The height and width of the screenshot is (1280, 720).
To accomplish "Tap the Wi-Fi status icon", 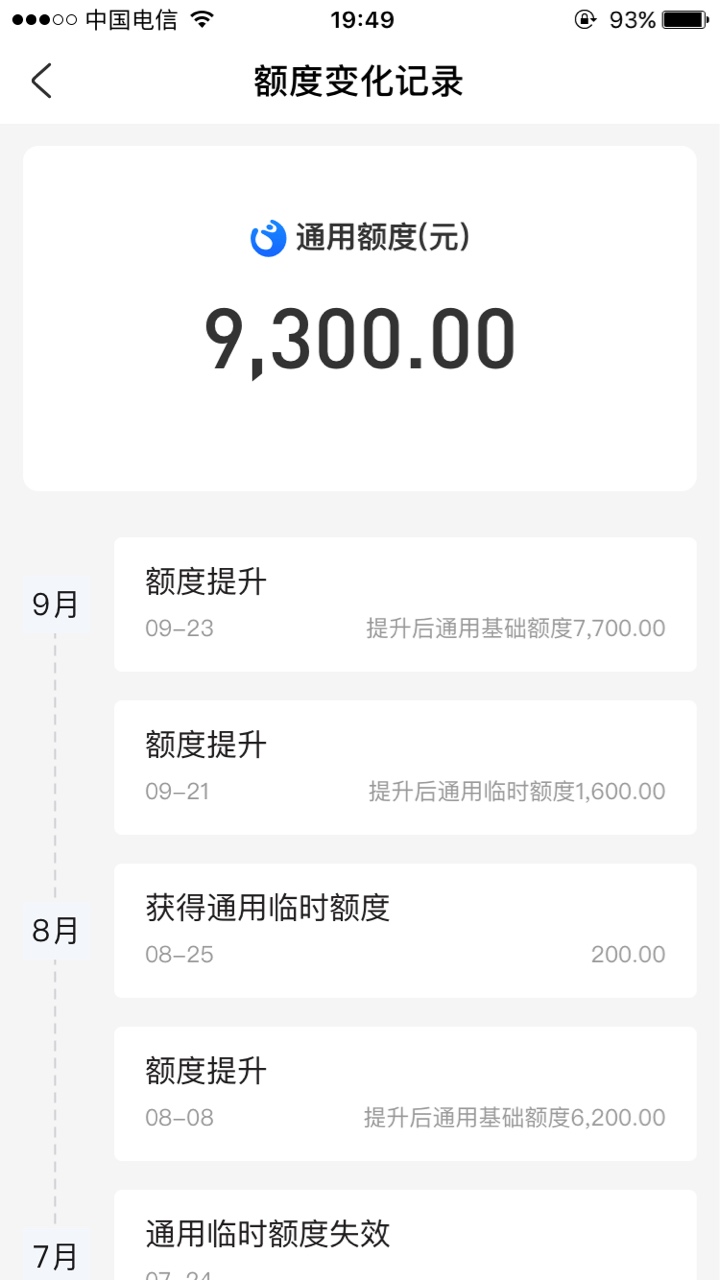I will (203, 20).
